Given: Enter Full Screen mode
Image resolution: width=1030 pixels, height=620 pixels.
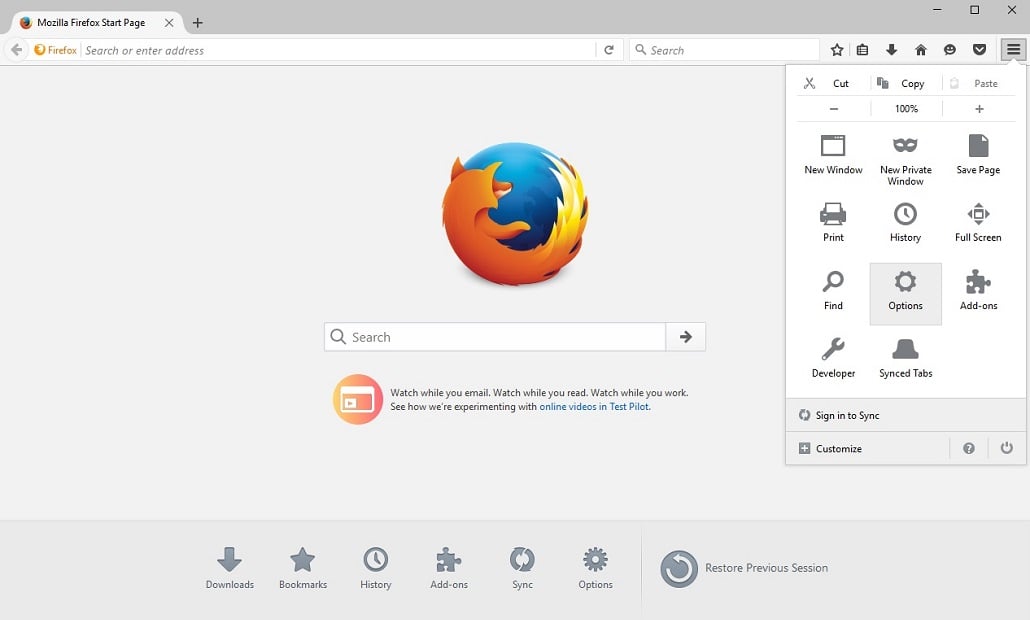Looking at the screenshot, I should point(978,223).
